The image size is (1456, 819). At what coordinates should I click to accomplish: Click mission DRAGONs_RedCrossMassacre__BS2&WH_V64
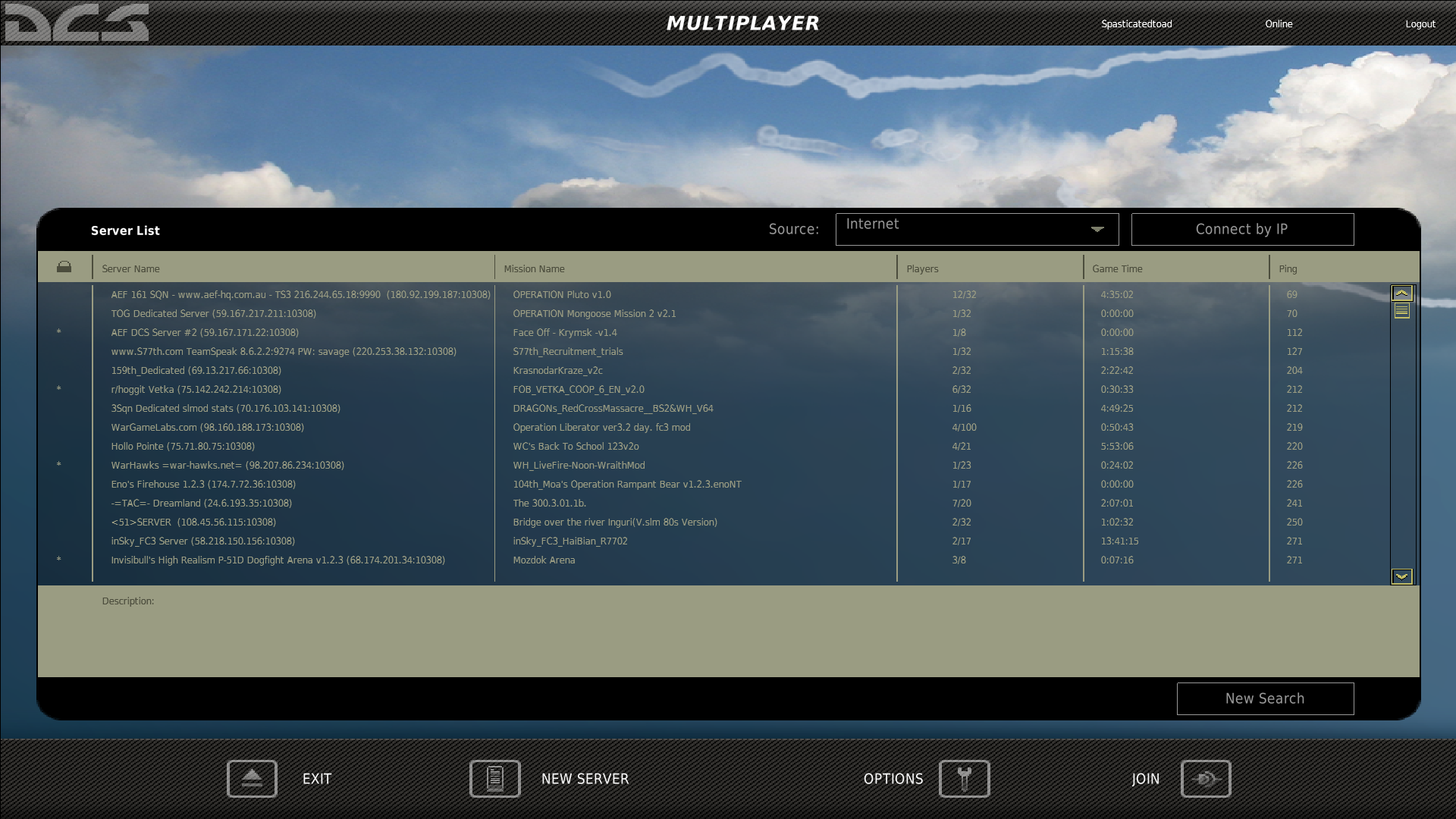click(x=613, y=408)
